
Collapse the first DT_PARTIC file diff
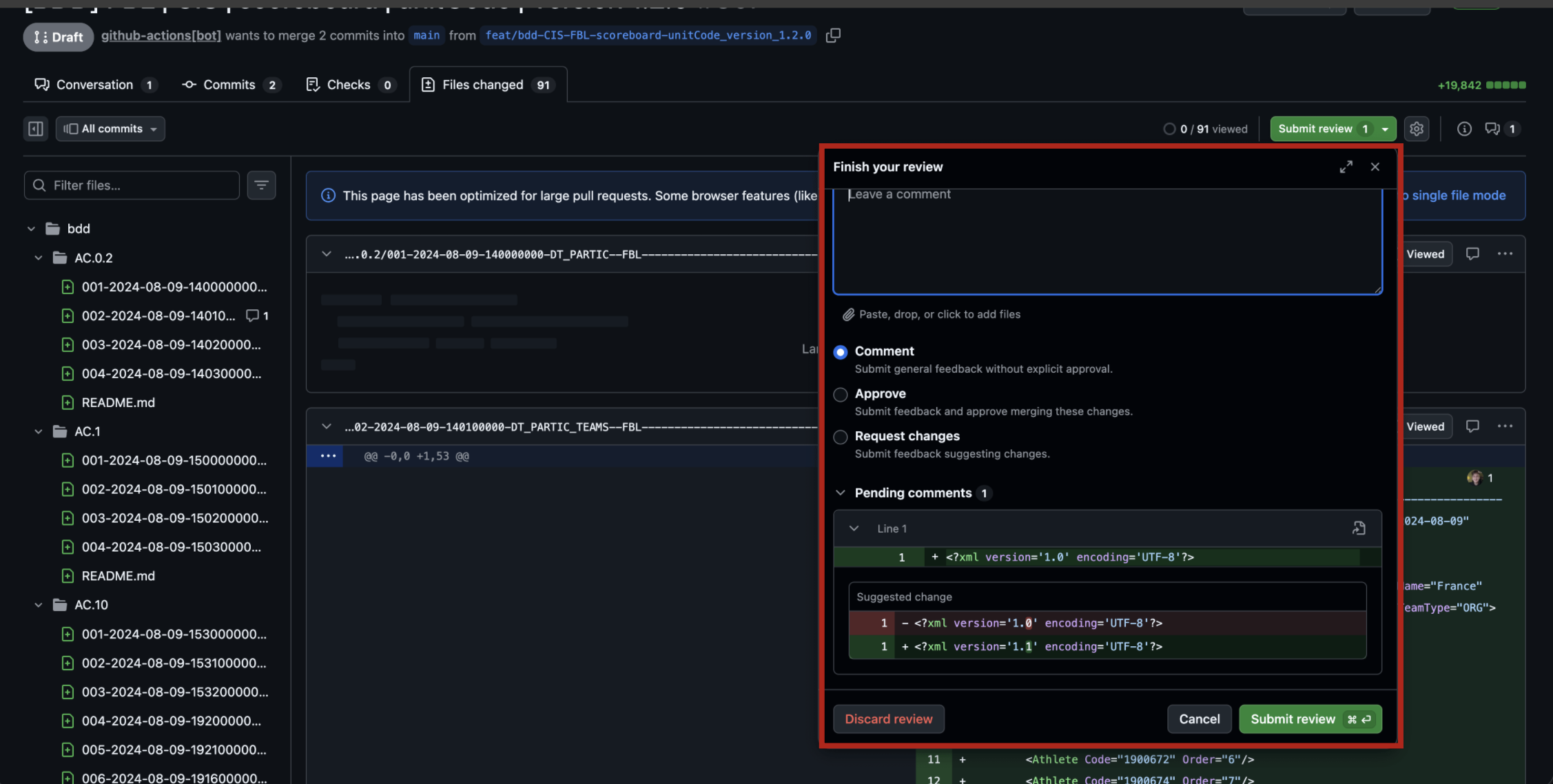(326, 254)
